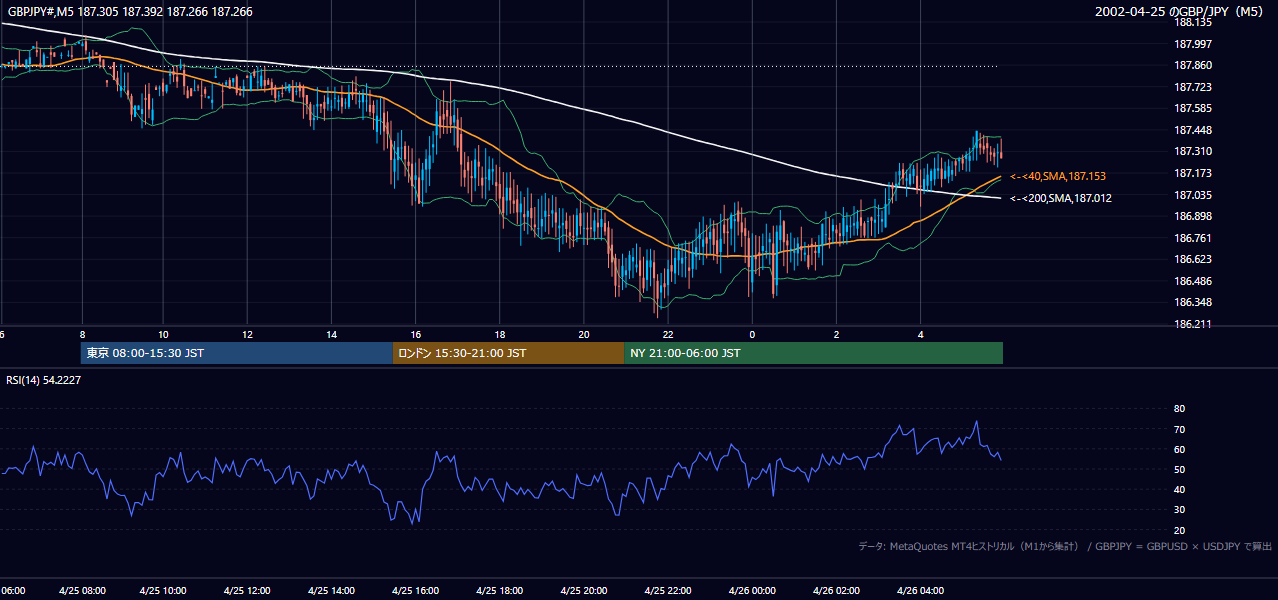Click price axis label 186.761
Screen dimensions: 1278x600
click(x=1192, y=238)
